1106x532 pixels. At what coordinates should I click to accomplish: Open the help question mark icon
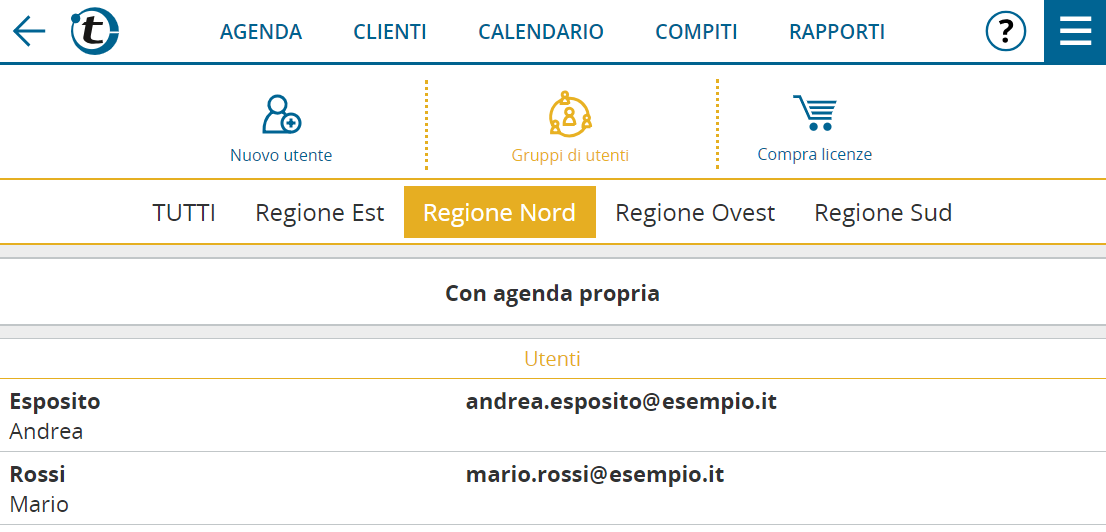pos(1005,32)
